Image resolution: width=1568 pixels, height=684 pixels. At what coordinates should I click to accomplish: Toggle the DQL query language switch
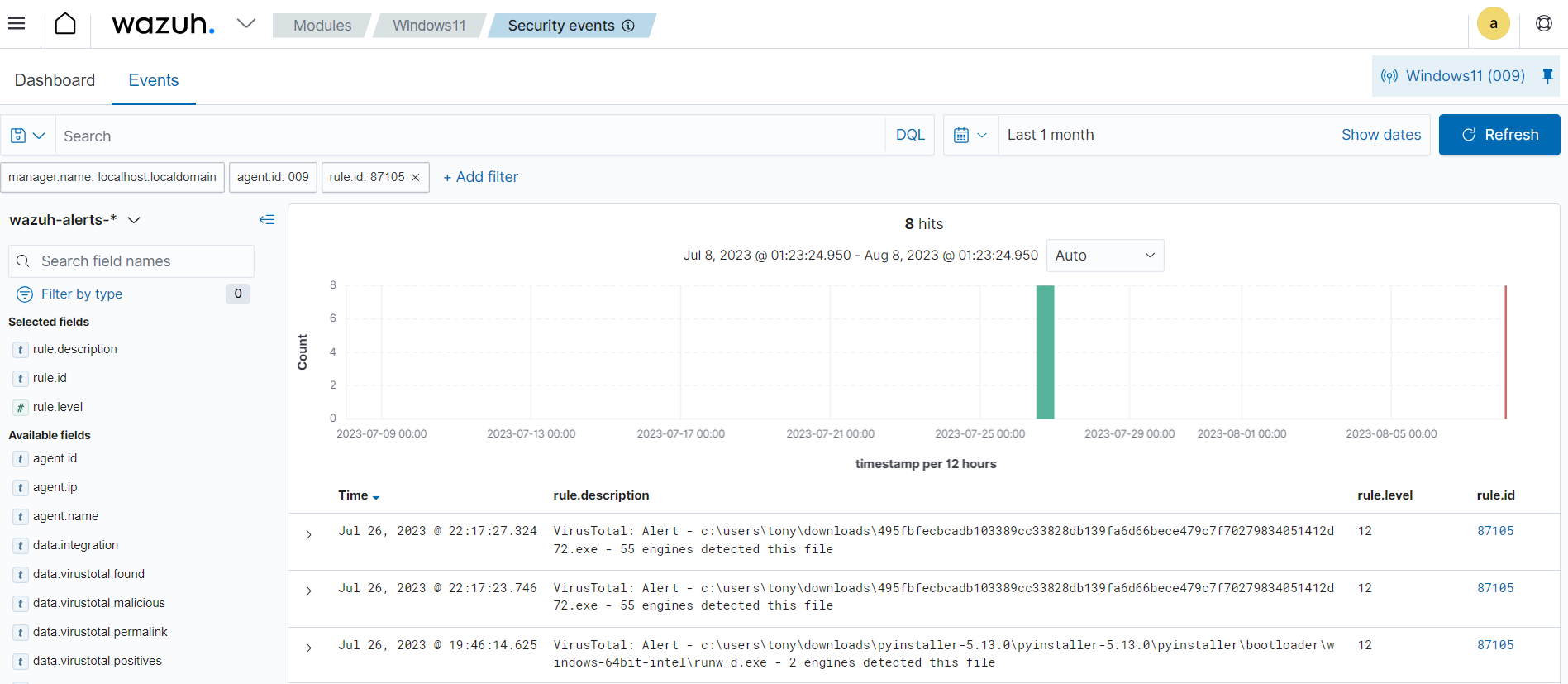point(910,135)
